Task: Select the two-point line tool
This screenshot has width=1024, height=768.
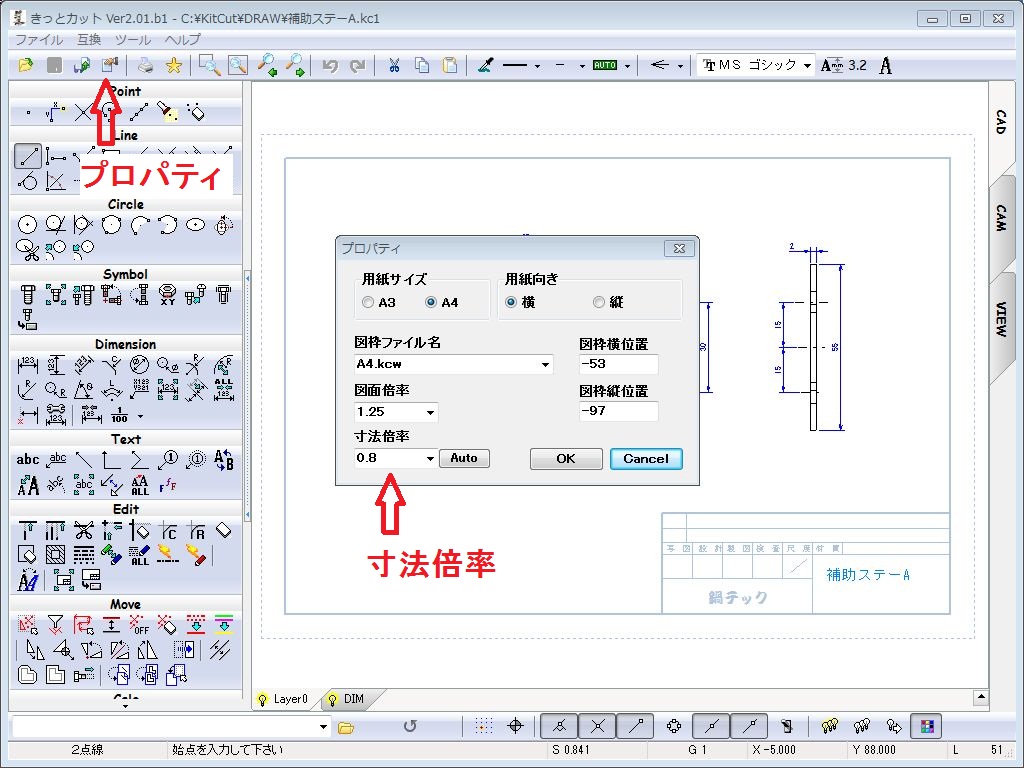Action: (28, 156)
